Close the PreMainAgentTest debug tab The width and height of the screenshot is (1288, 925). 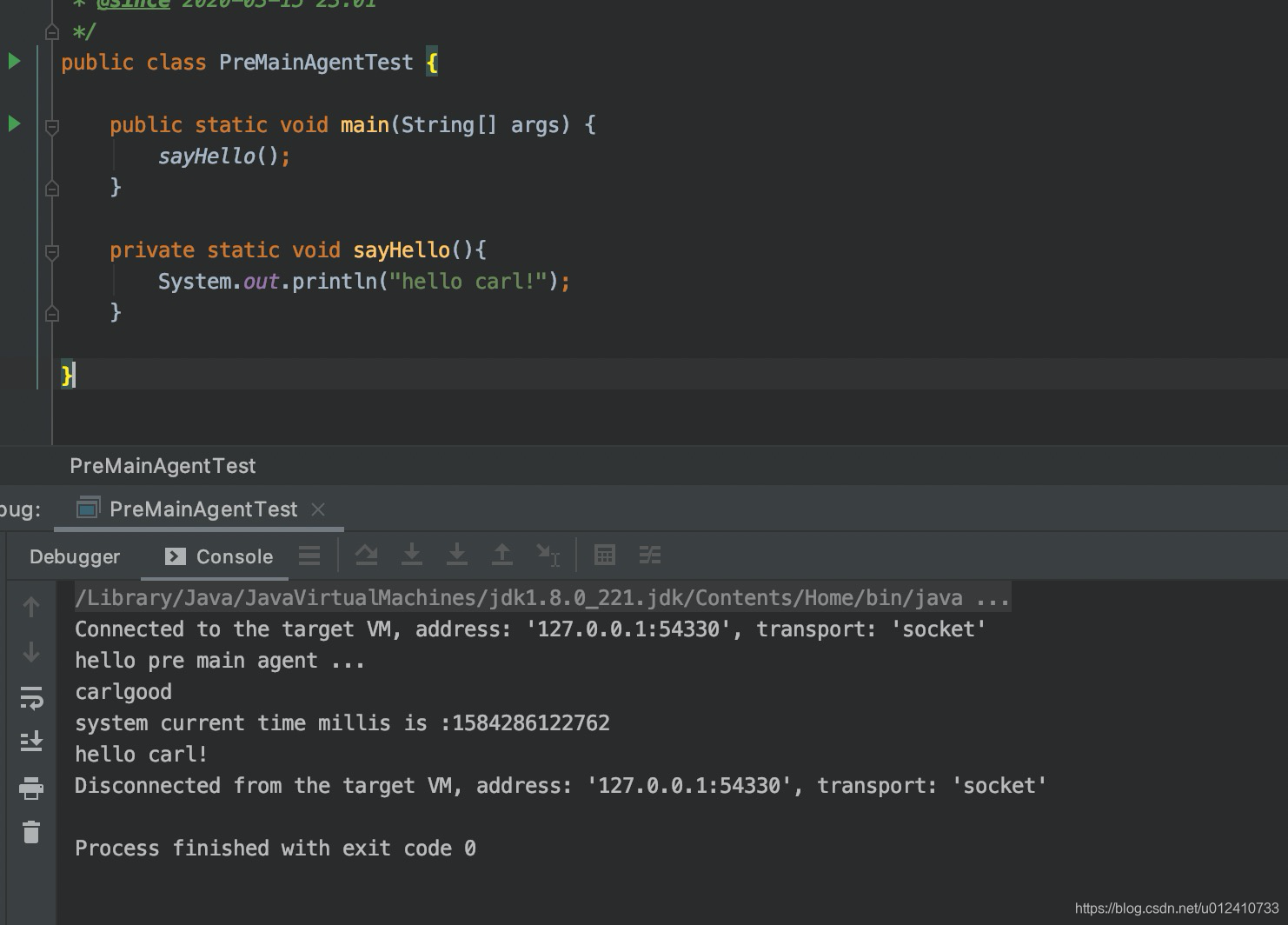tap(318, 509)
